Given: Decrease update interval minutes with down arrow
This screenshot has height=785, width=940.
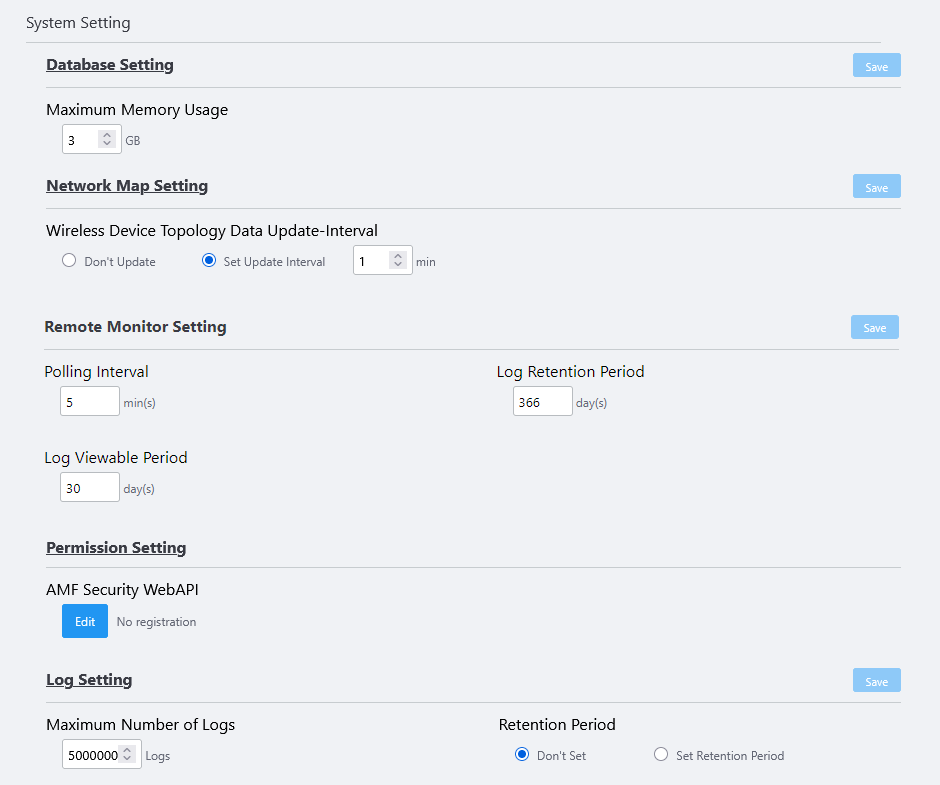Looking at the screenshot, I should click(x=398, y=265).
